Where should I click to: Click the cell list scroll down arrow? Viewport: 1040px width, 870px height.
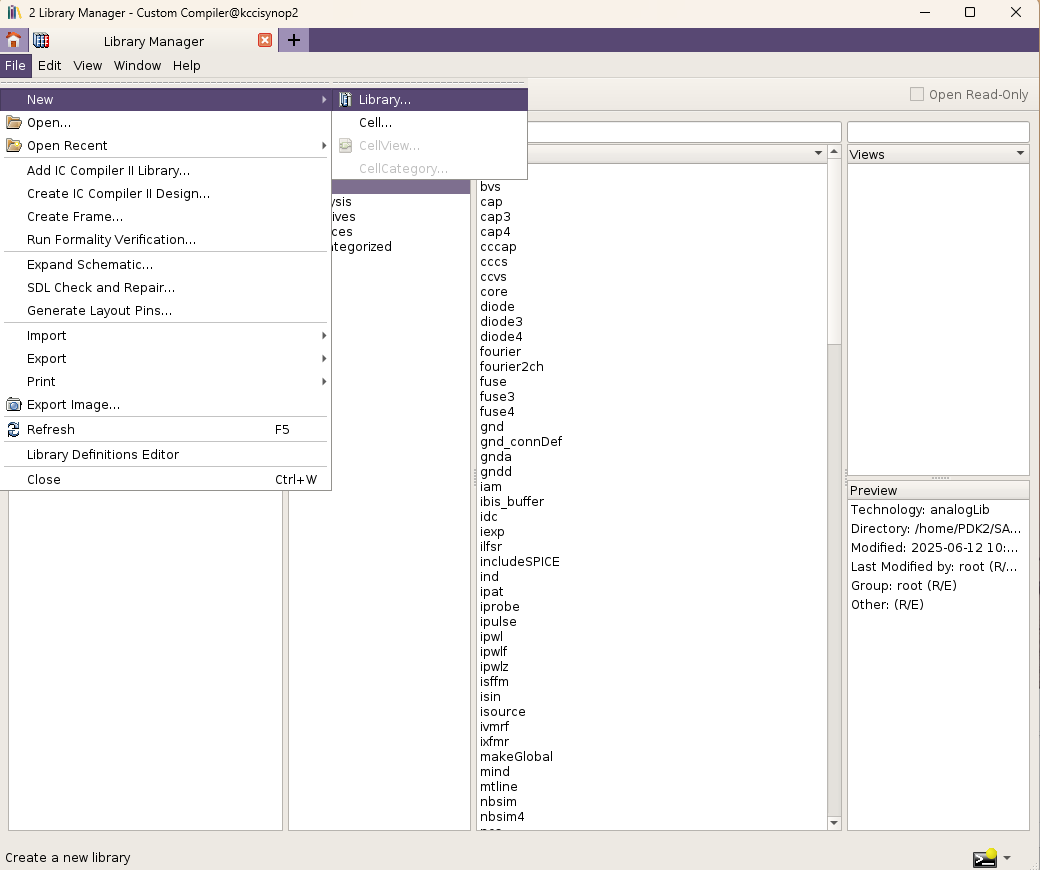[x=834, y=823]
